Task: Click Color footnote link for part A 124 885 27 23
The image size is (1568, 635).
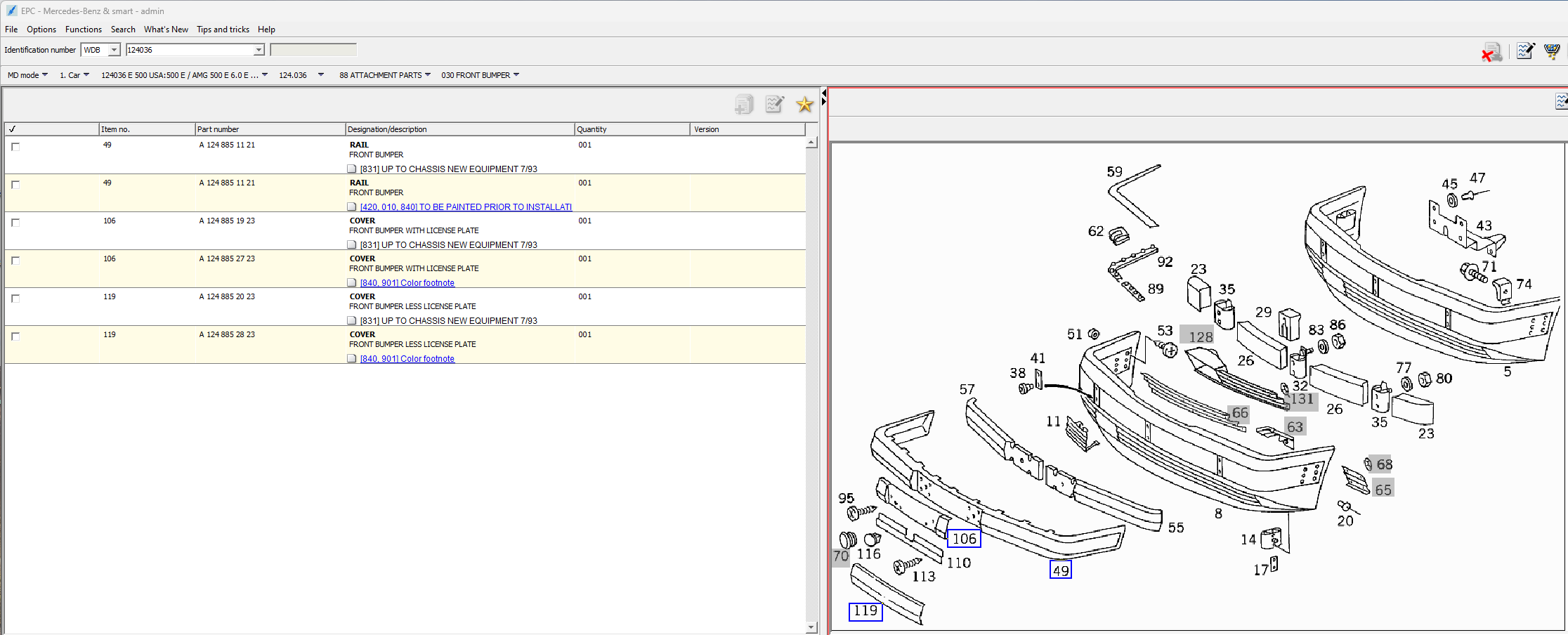Action: click(x=407, y=283)
